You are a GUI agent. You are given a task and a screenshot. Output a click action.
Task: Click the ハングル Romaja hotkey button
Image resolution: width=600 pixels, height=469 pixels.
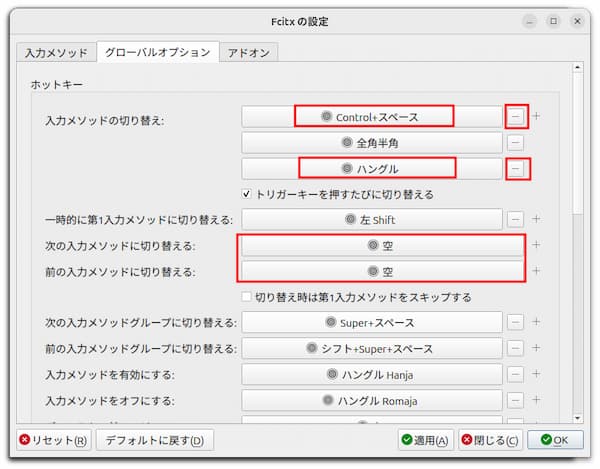point(372,401)
